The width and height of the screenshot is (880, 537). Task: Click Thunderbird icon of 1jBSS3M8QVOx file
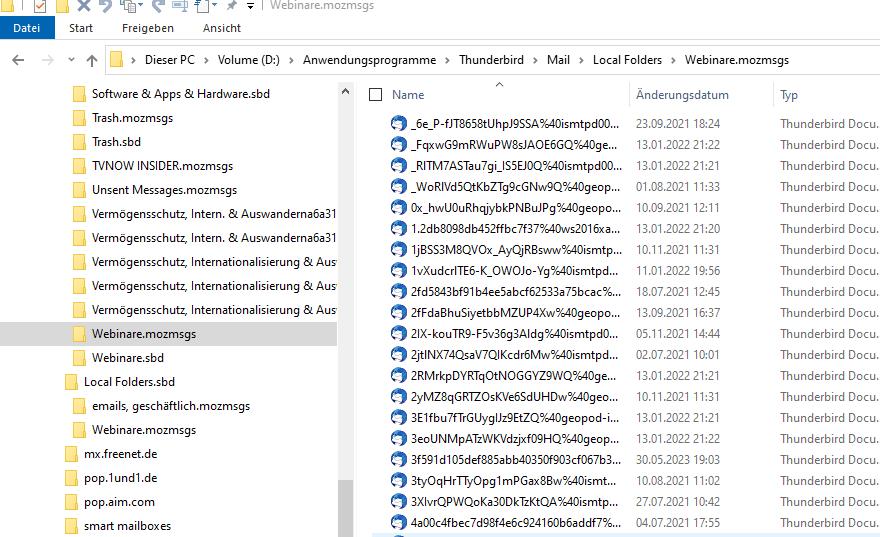pos(398,250)
